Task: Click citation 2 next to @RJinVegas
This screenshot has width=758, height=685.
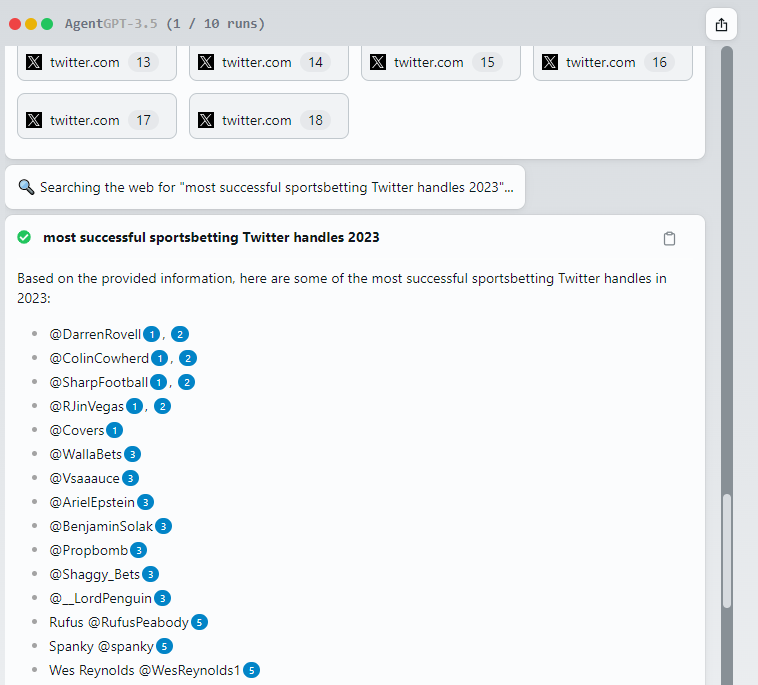Action: [x=162, y=406]
